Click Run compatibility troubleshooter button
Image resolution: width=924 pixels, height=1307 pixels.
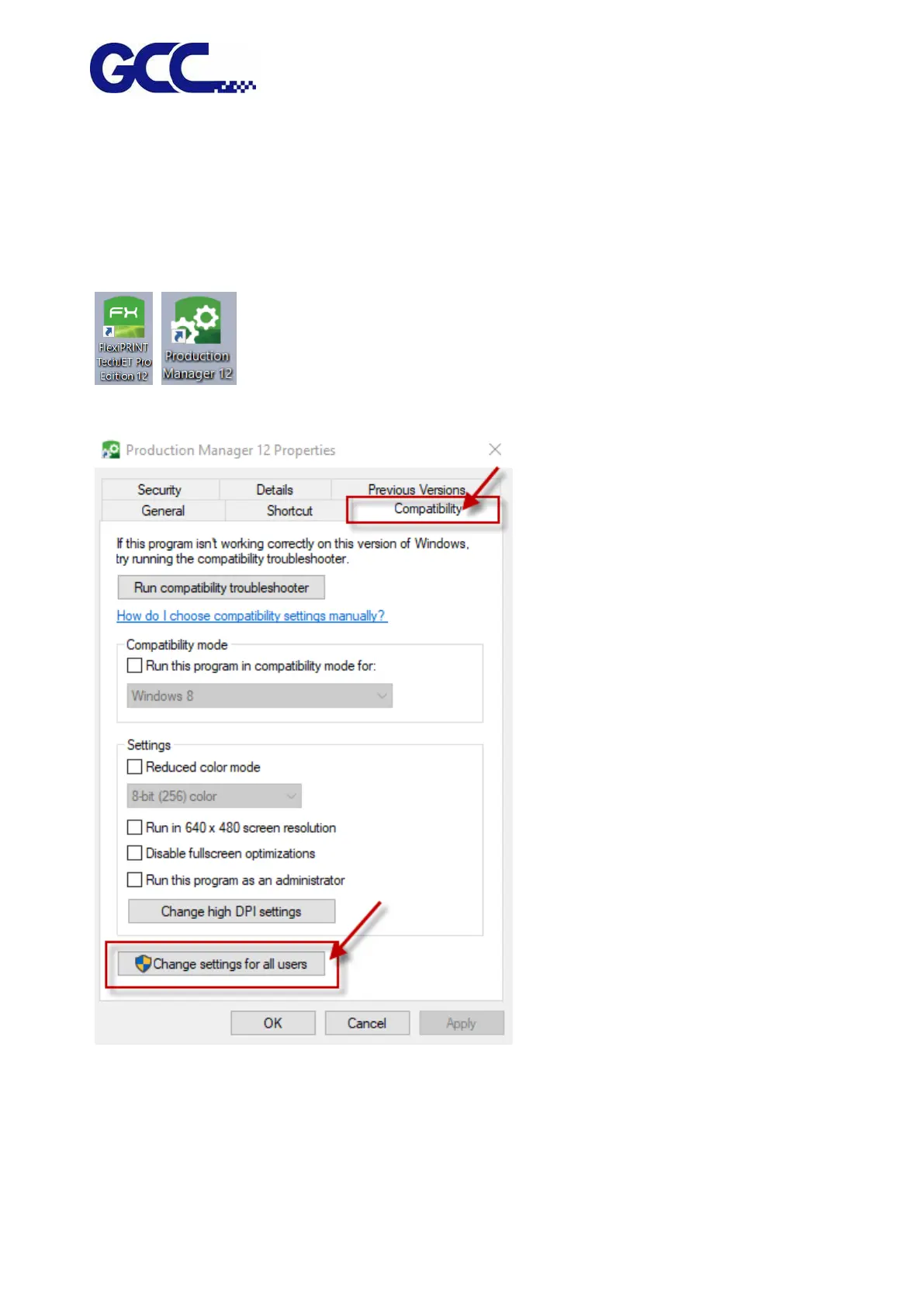coord(221,588)
